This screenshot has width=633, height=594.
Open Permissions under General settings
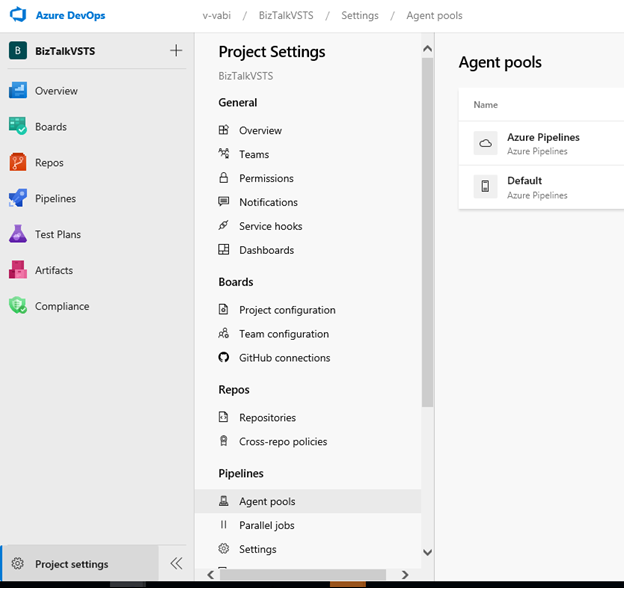pos(266,178)
